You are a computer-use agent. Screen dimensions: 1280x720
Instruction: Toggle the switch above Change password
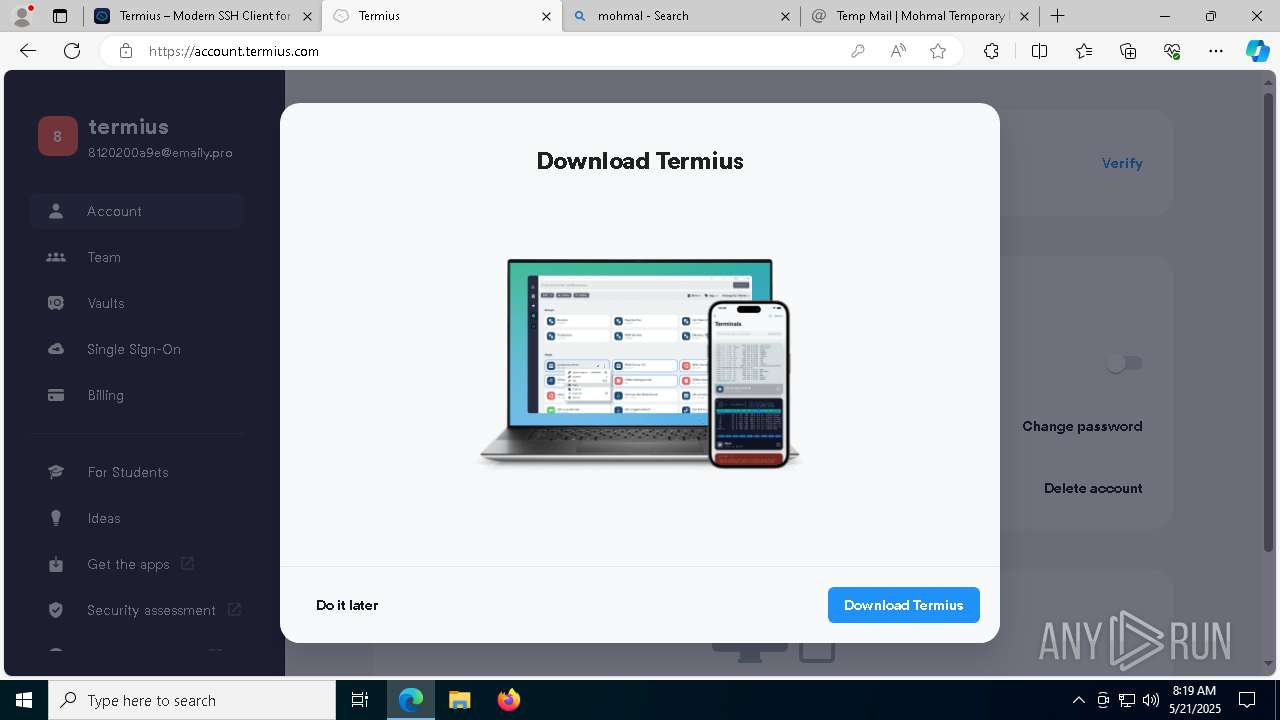click(x=1124, y=364)
